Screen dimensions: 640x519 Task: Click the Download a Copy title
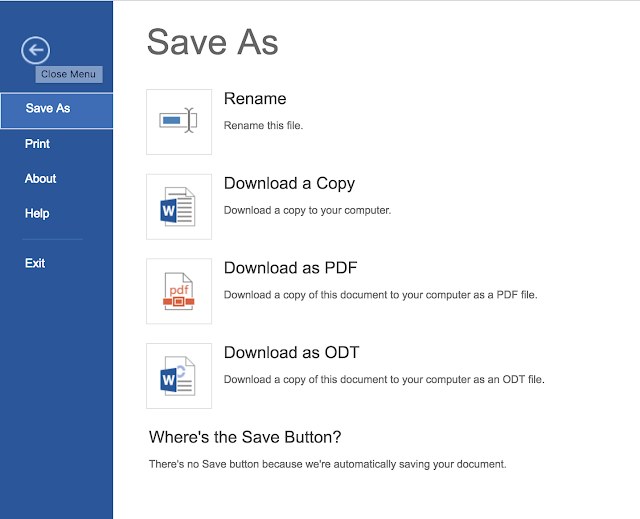coord(289,184)
